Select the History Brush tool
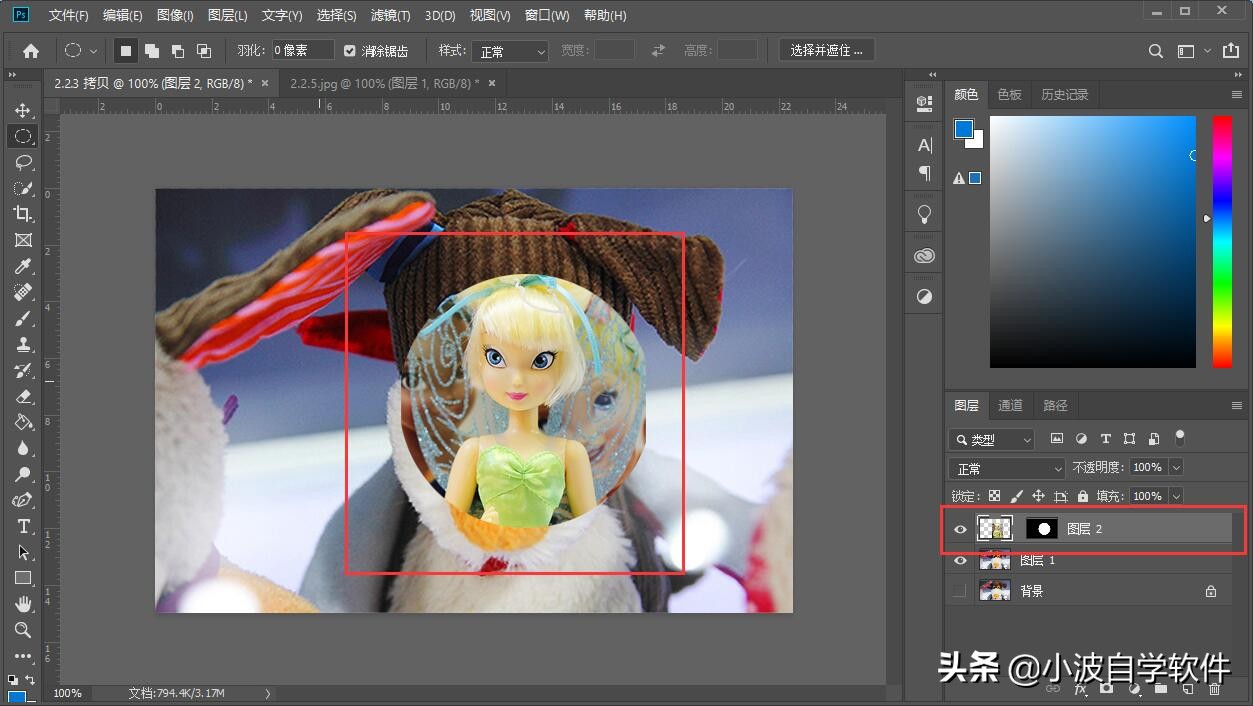The height and width of the screenshot is (706, 1253). (x=23, y=370)
